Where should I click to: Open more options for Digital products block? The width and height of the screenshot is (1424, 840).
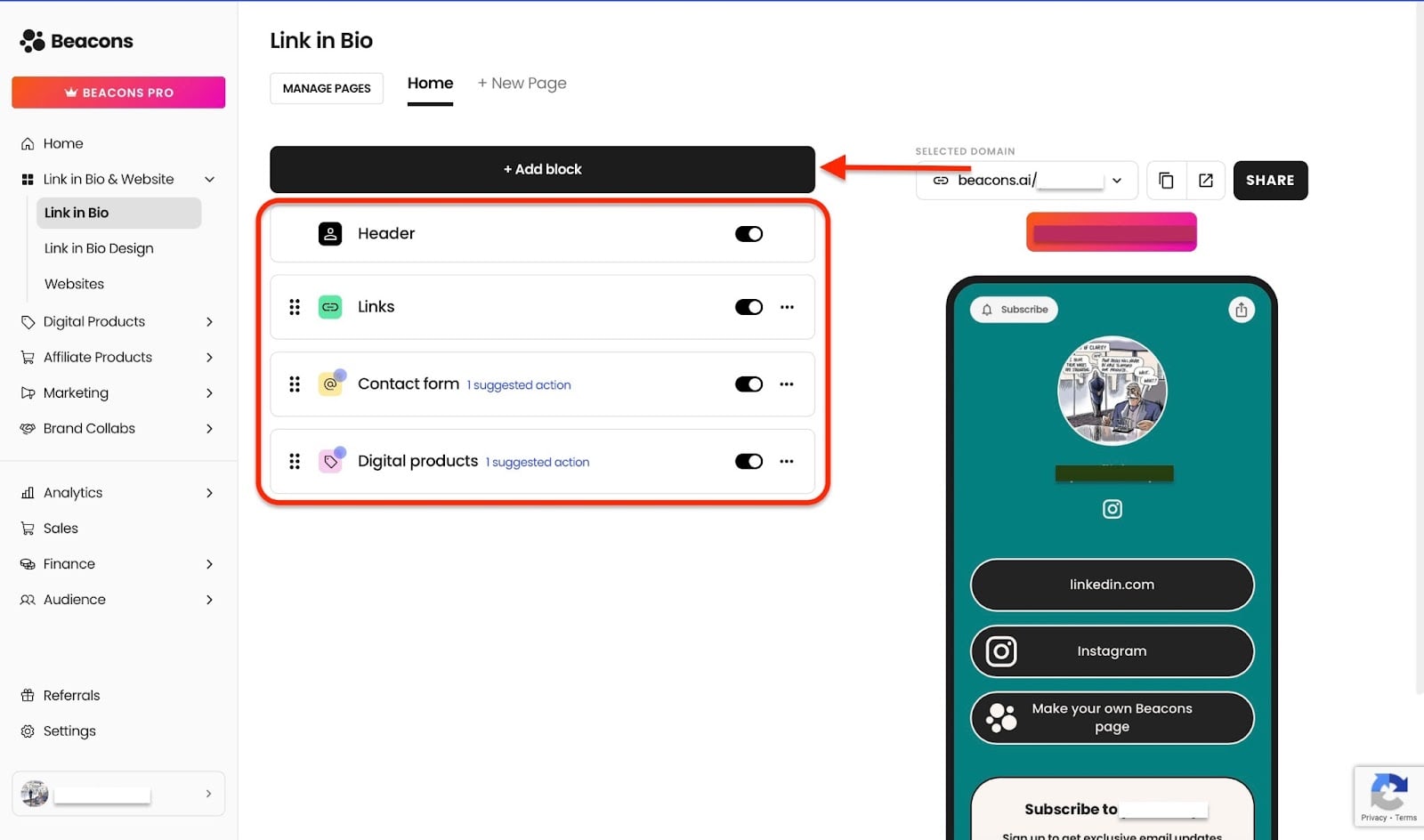(x=787, y=461)
